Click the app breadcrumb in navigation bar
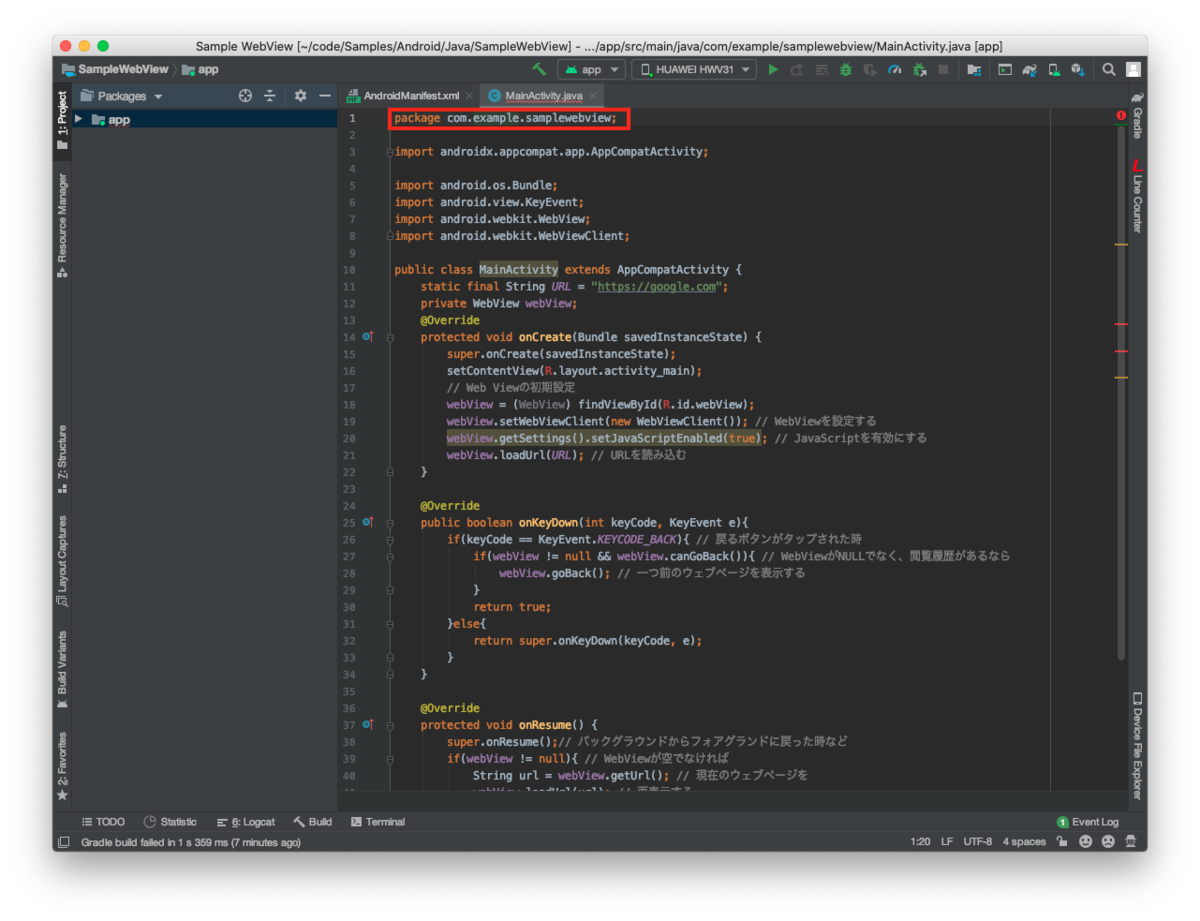 tap(200, 69)
